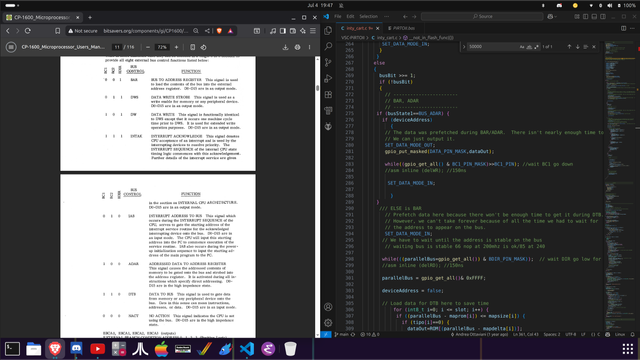Rotate the PDF counterclockwise
Viewport: 640px width, 360px height.
[203, 47]
